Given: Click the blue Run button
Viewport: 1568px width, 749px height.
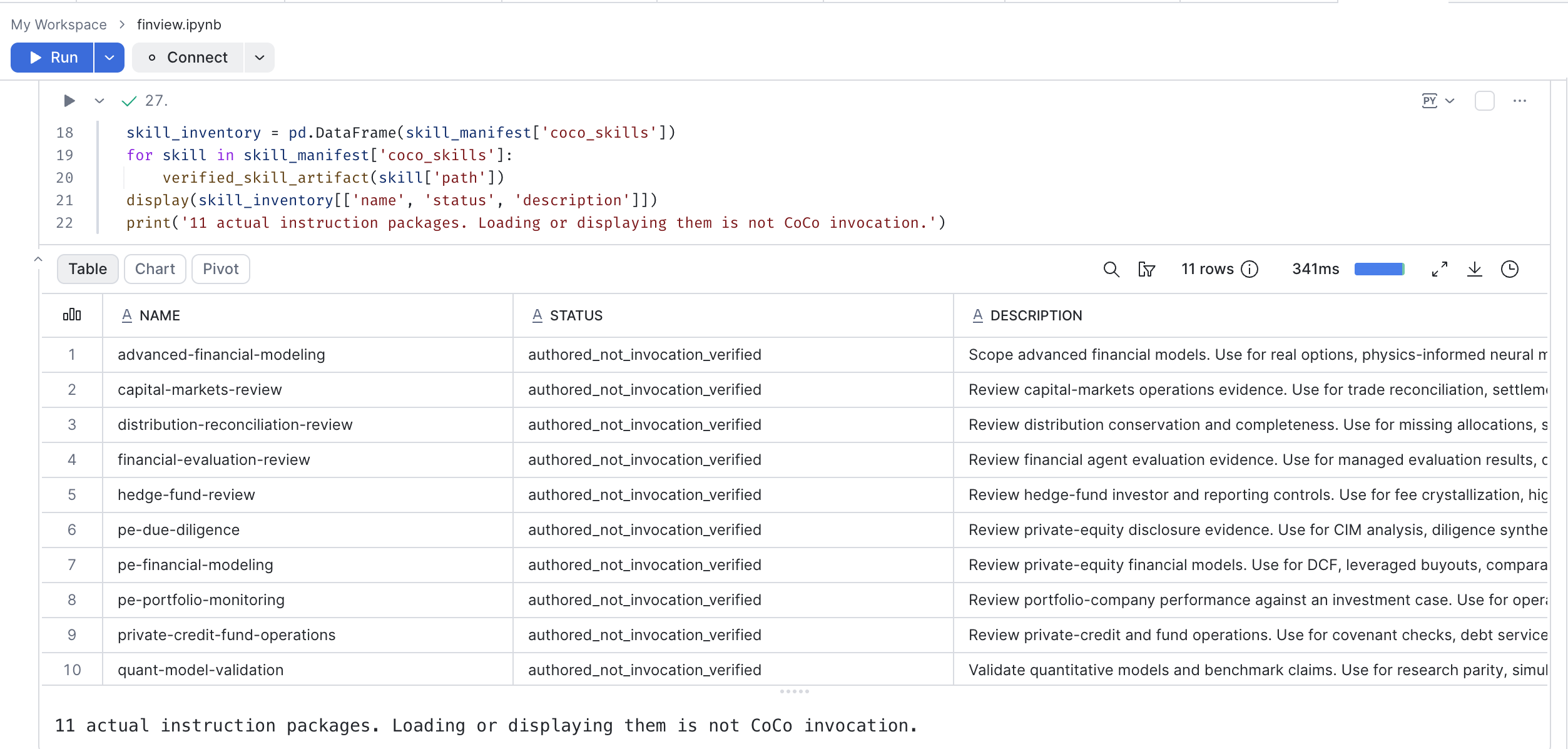Looking at the screenshot, I should 53,58.
